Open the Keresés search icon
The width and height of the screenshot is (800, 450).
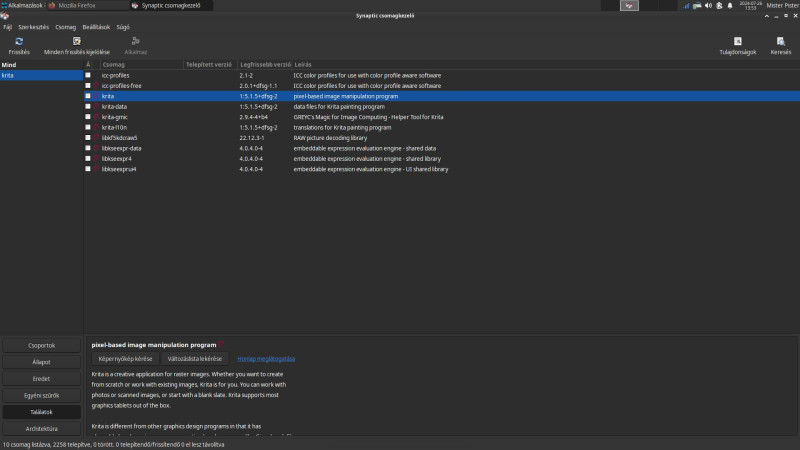781,41
